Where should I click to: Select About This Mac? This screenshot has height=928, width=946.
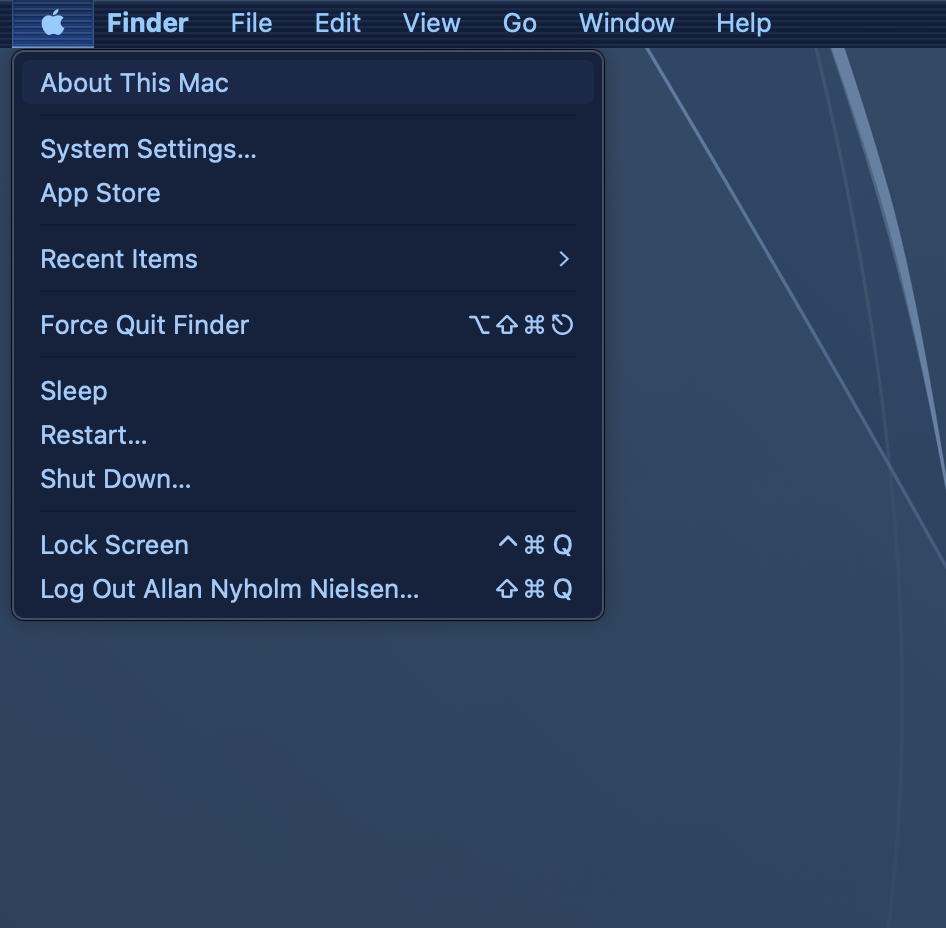click(308, 83)
